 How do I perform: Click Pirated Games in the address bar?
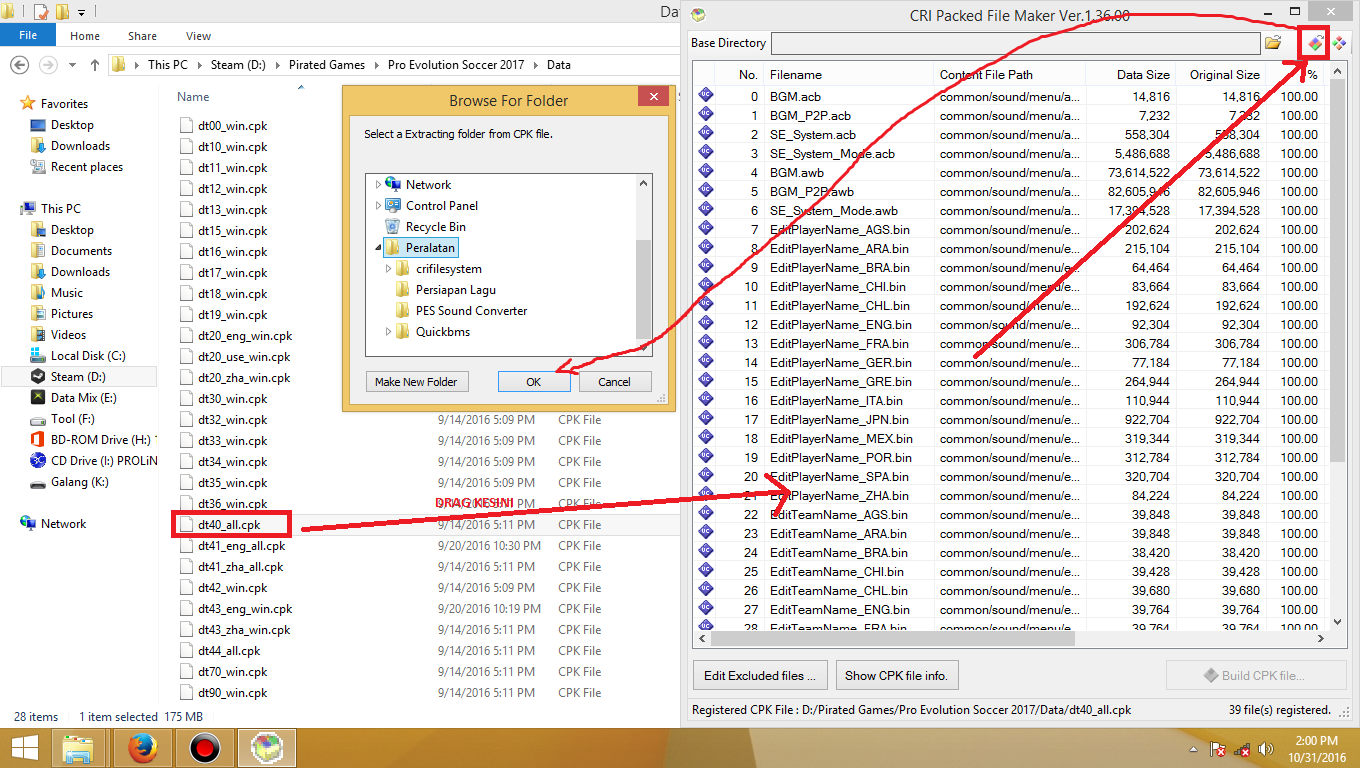click(327, 65)
